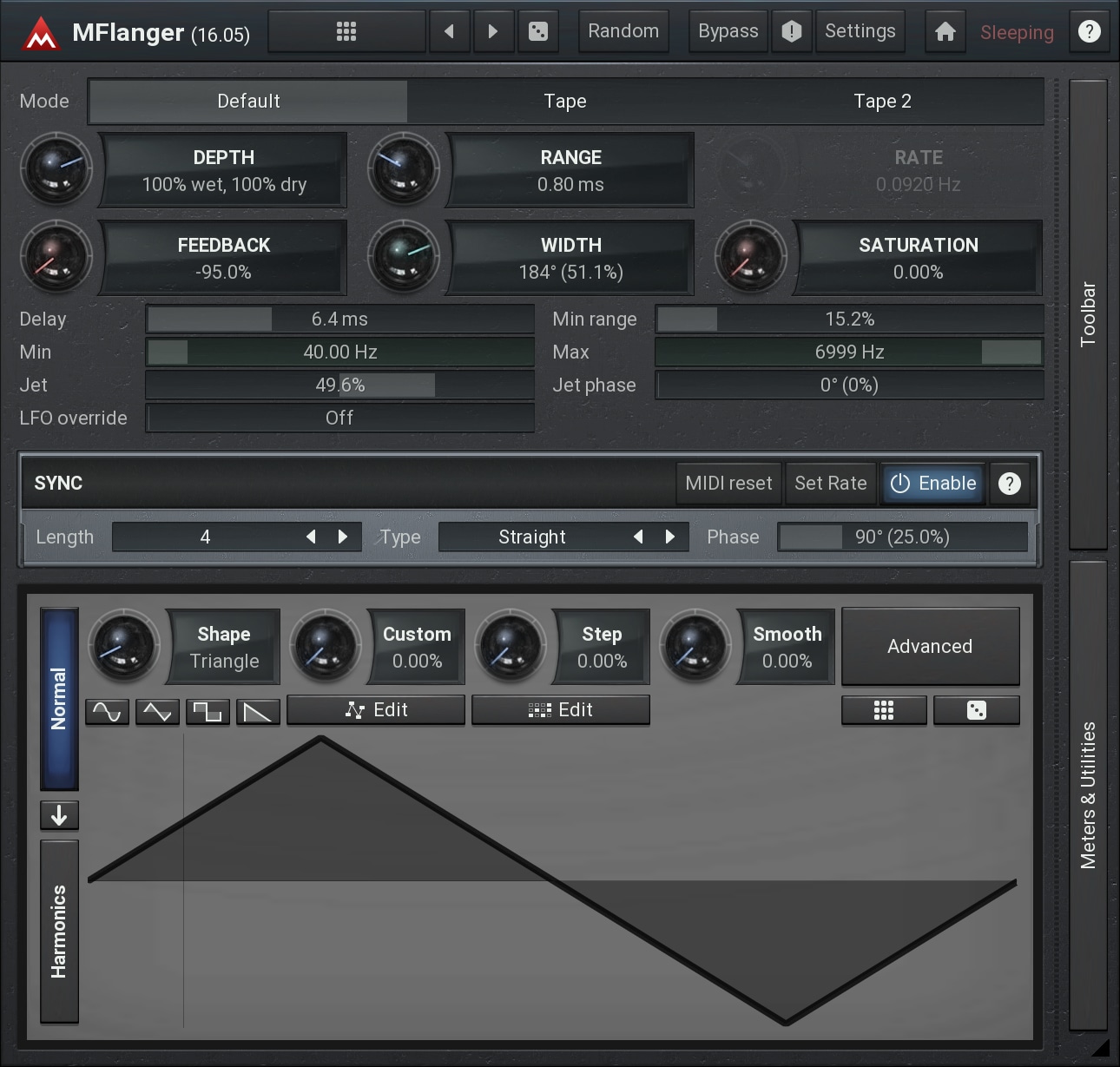Click the Set Rate button

point(831,484)
